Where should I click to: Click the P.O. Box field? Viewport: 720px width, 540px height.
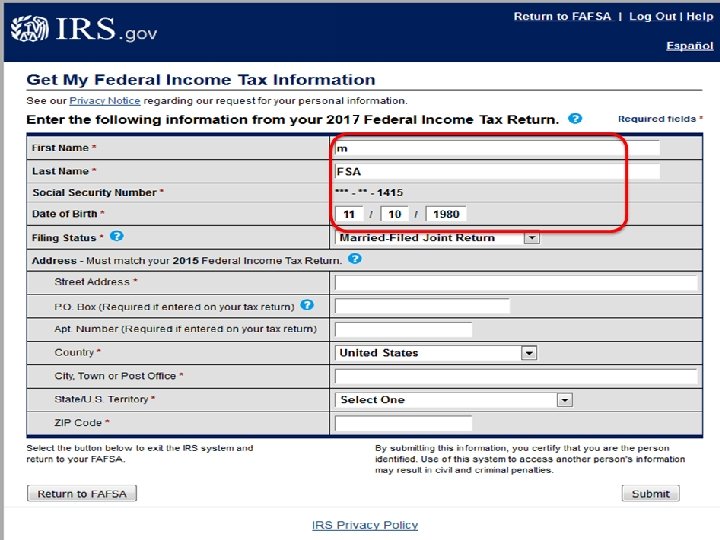422,306
